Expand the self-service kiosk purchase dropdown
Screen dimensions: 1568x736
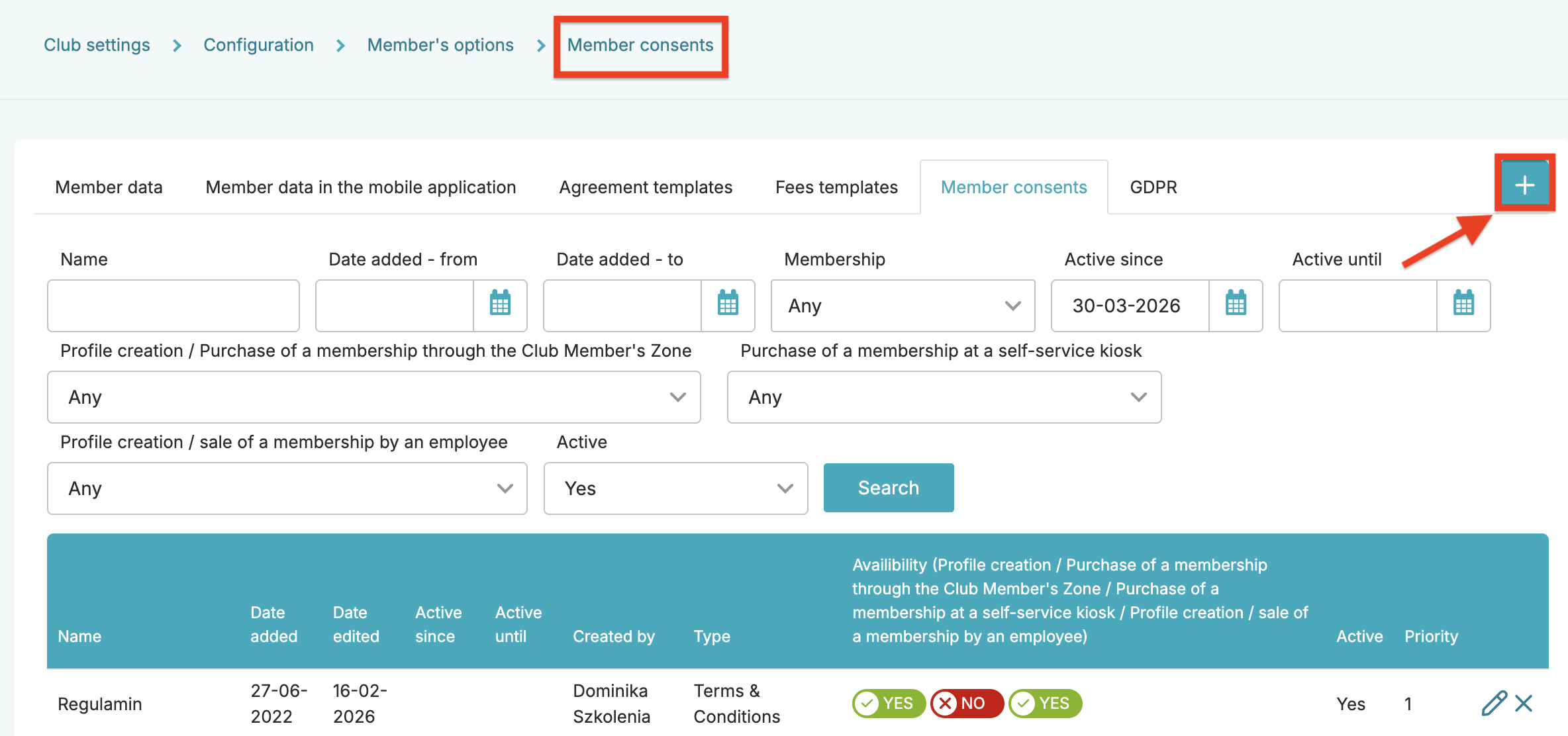[x=944, y=397]
